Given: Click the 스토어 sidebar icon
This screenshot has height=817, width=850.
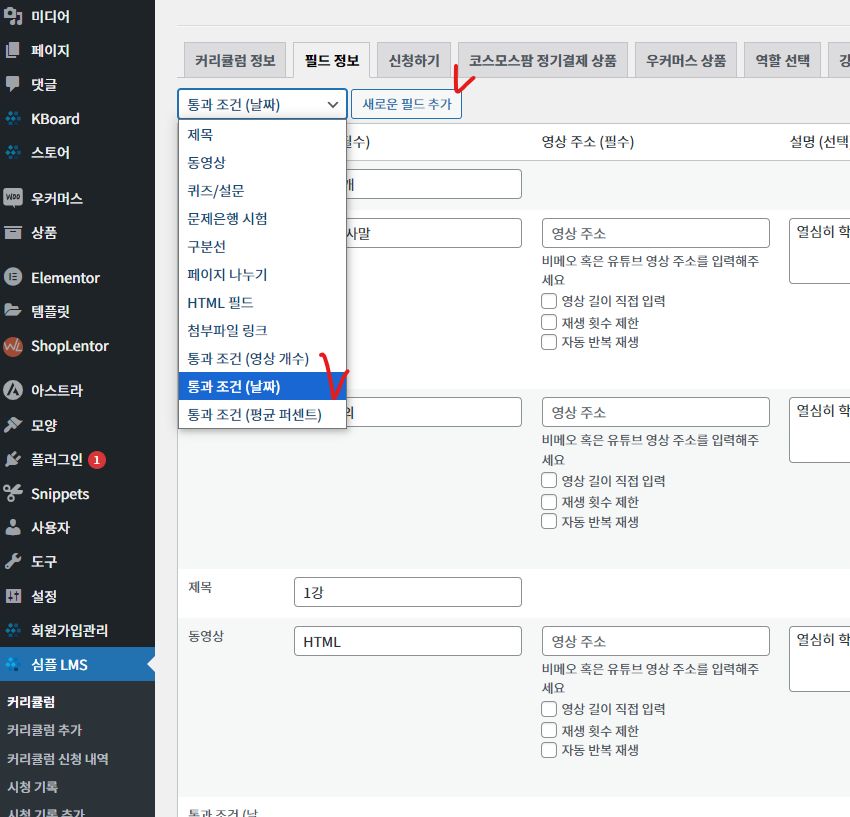Looking at the screenshot, I should point(13,152).
